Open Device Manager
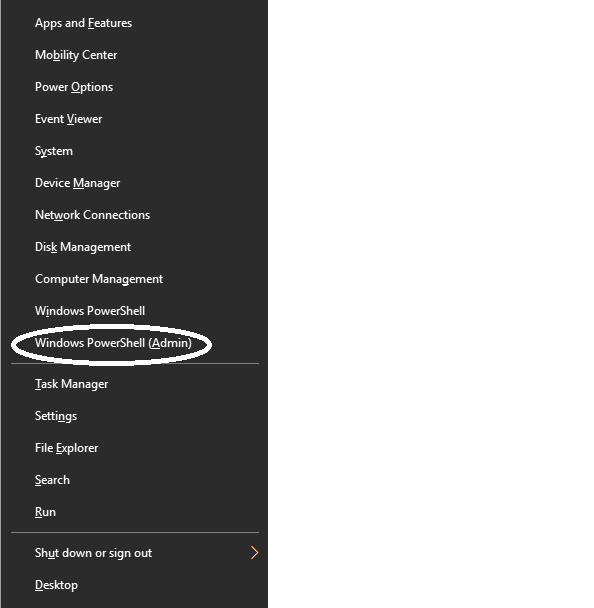594x608 pixels. coord(134,183)
